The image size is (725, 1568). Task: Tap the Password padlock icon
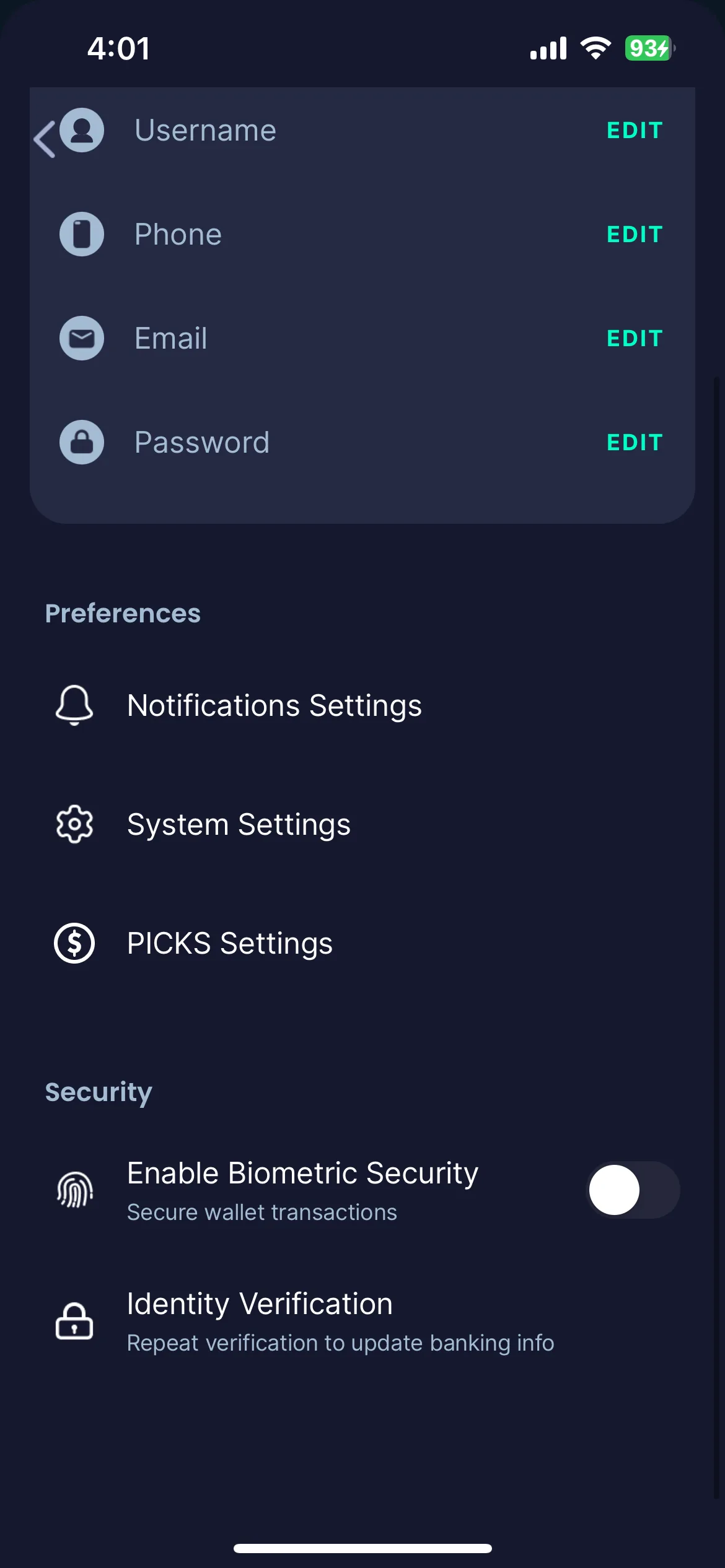pyautogui.click(x=82, y=442)
